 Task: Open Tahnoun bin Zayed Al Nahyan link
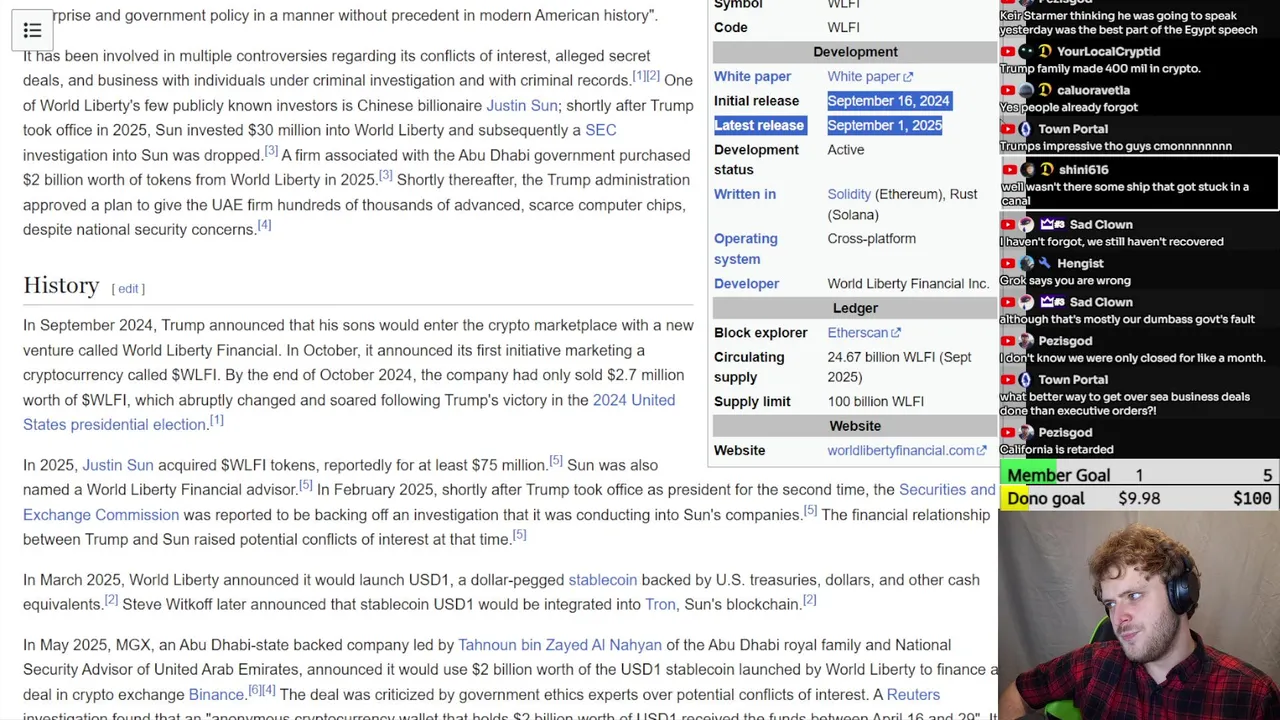coord(560,645)
